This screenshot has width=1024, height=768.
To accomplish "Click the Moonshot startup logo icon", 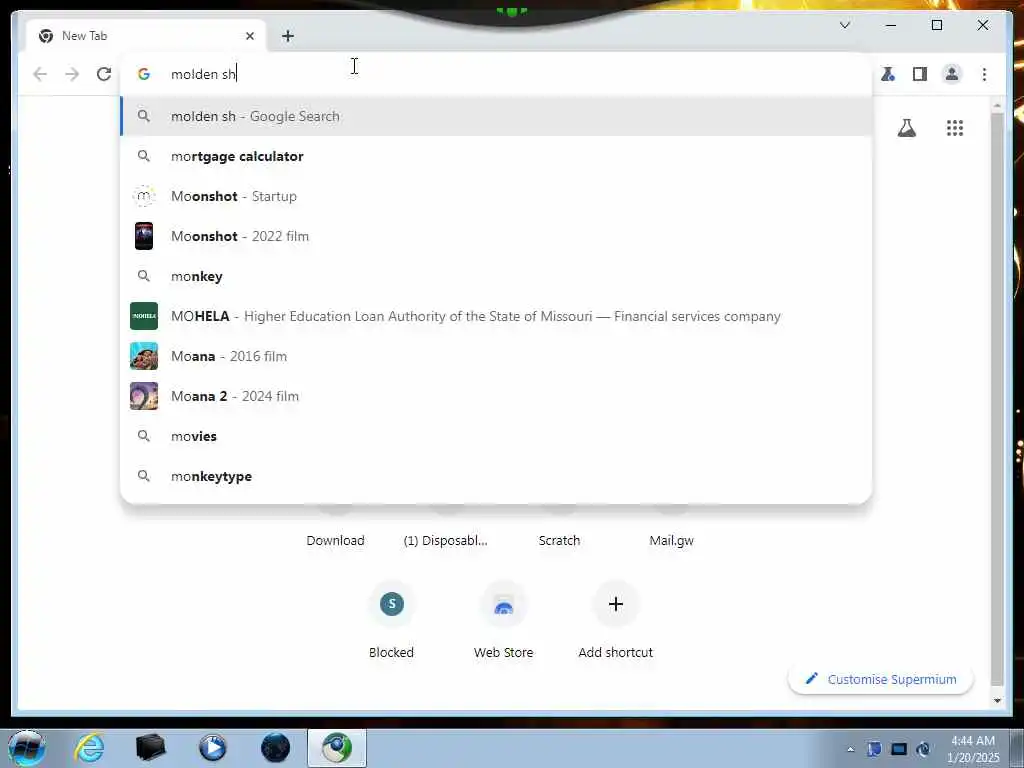I will point(144,196).
